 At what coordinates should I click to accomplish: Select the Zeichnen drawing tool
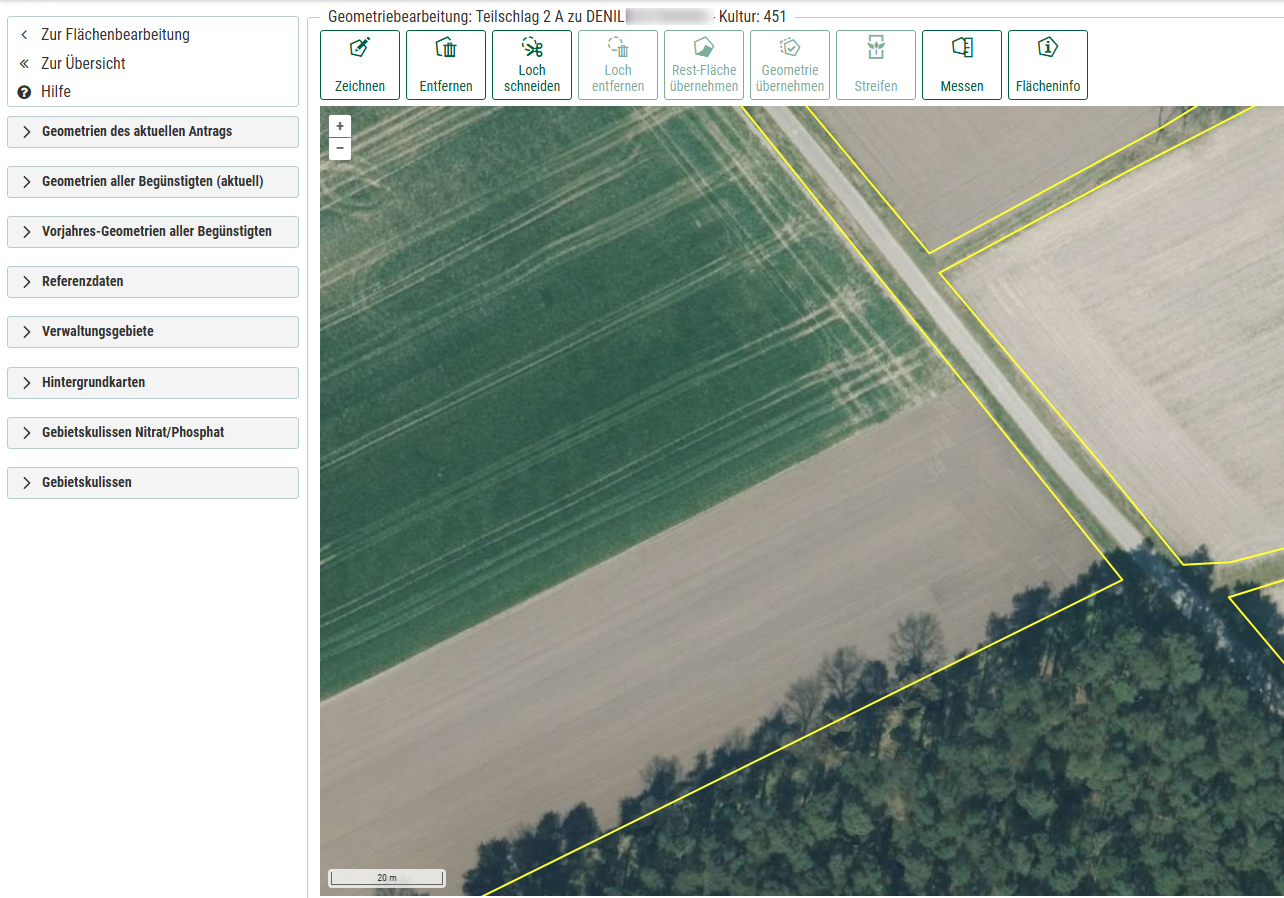point(360,65)
